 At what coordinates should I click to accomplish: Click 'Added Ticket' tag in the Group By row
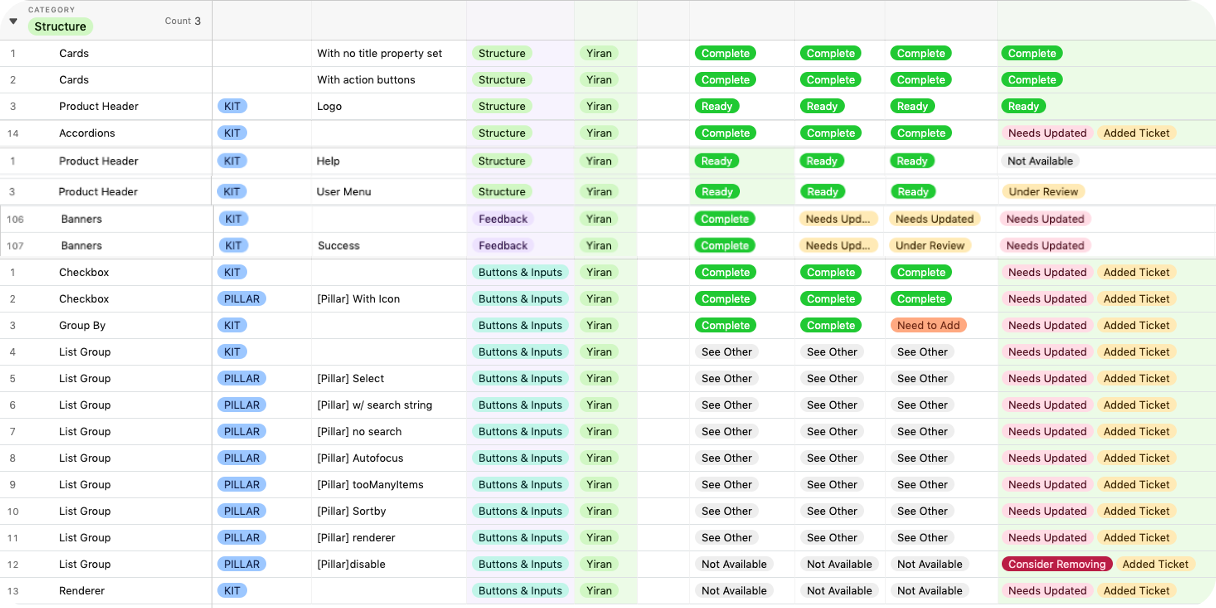(x=1137, y=326)
